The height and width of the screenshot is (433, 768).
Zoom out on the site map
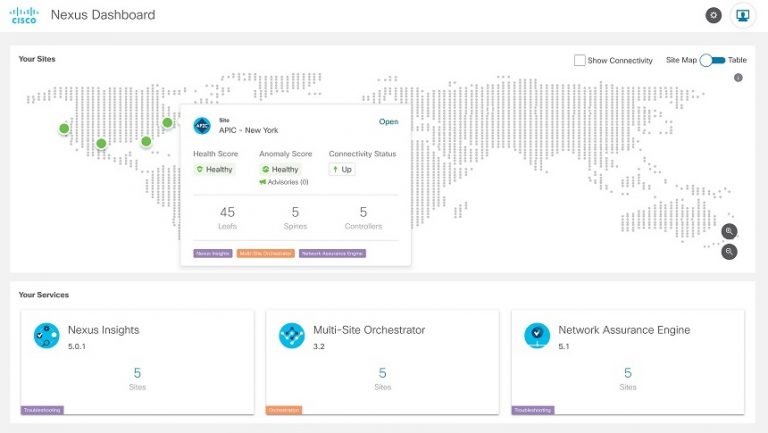[x=729, y=252]
